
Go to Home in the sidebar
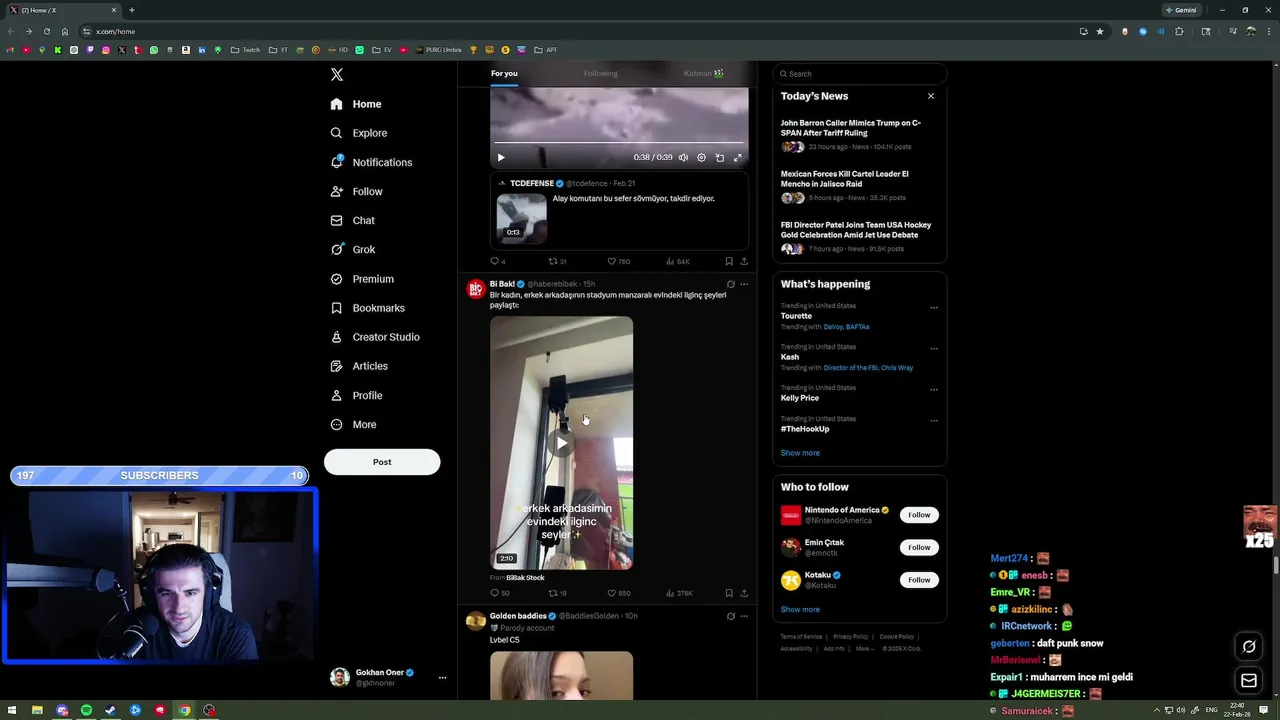point(356,104)
